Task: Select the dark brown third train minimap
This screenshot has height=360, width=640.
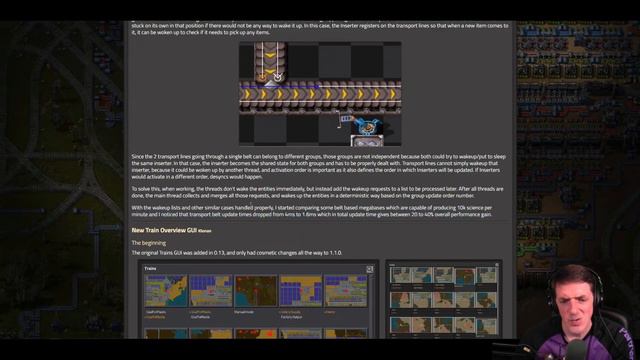Action: [256, 291]
